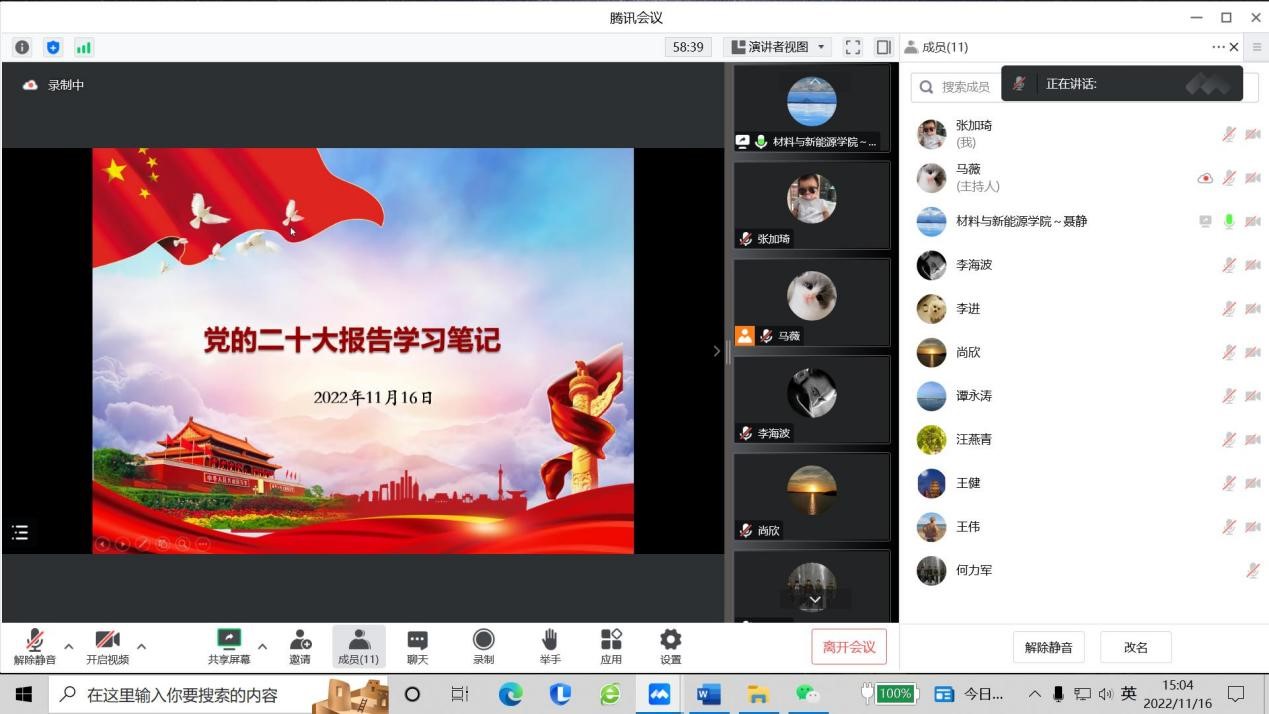The height and width of the screenshot is (714, 1269).
Task: Click the Share Screen (共享屏幕) icon
Action: click(x=229, y=641)
